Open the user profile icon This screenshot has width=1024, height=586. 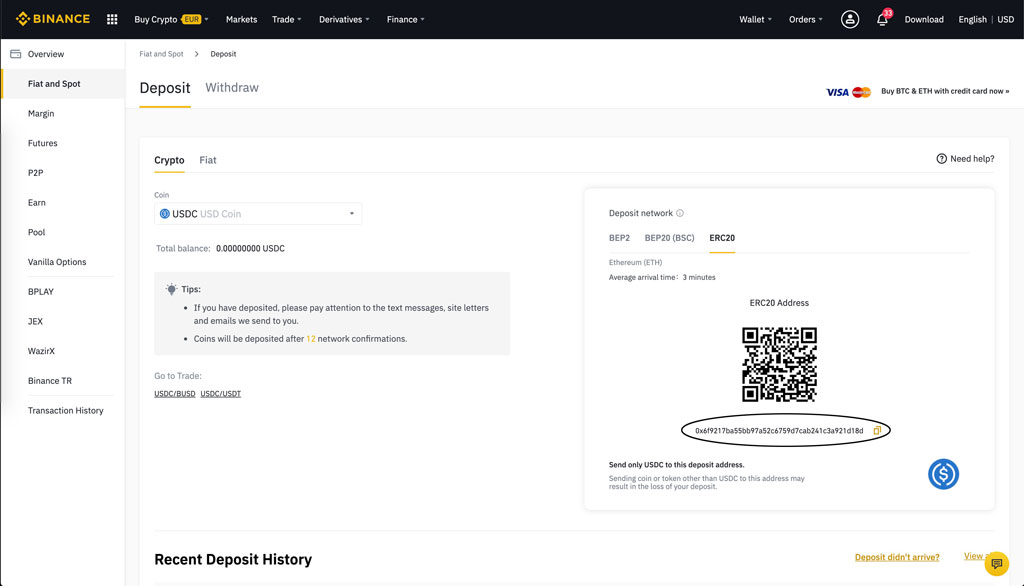point(850,20)
